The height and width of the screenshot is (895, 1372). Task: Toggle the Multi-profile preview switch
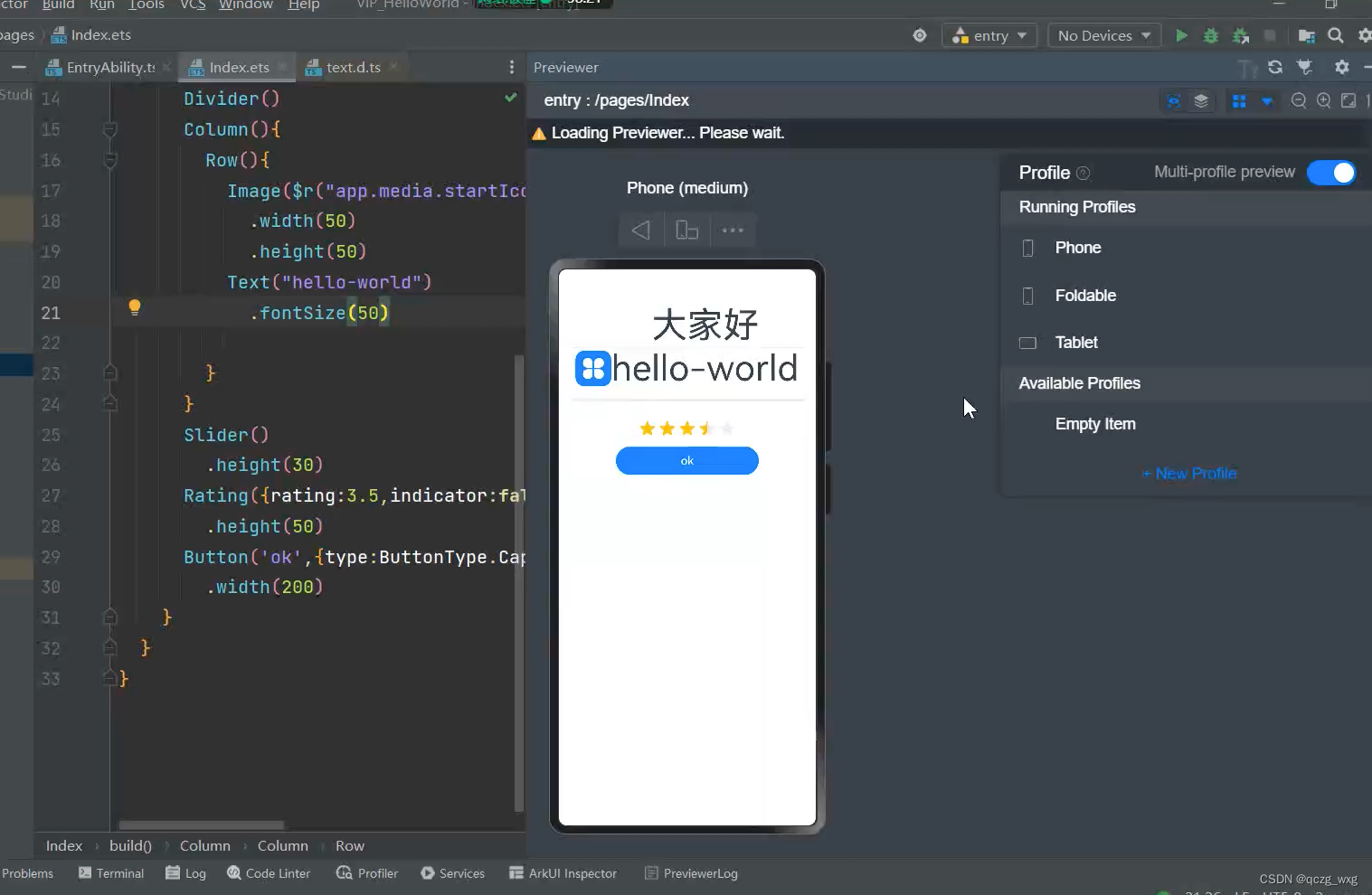(1332, 173)
